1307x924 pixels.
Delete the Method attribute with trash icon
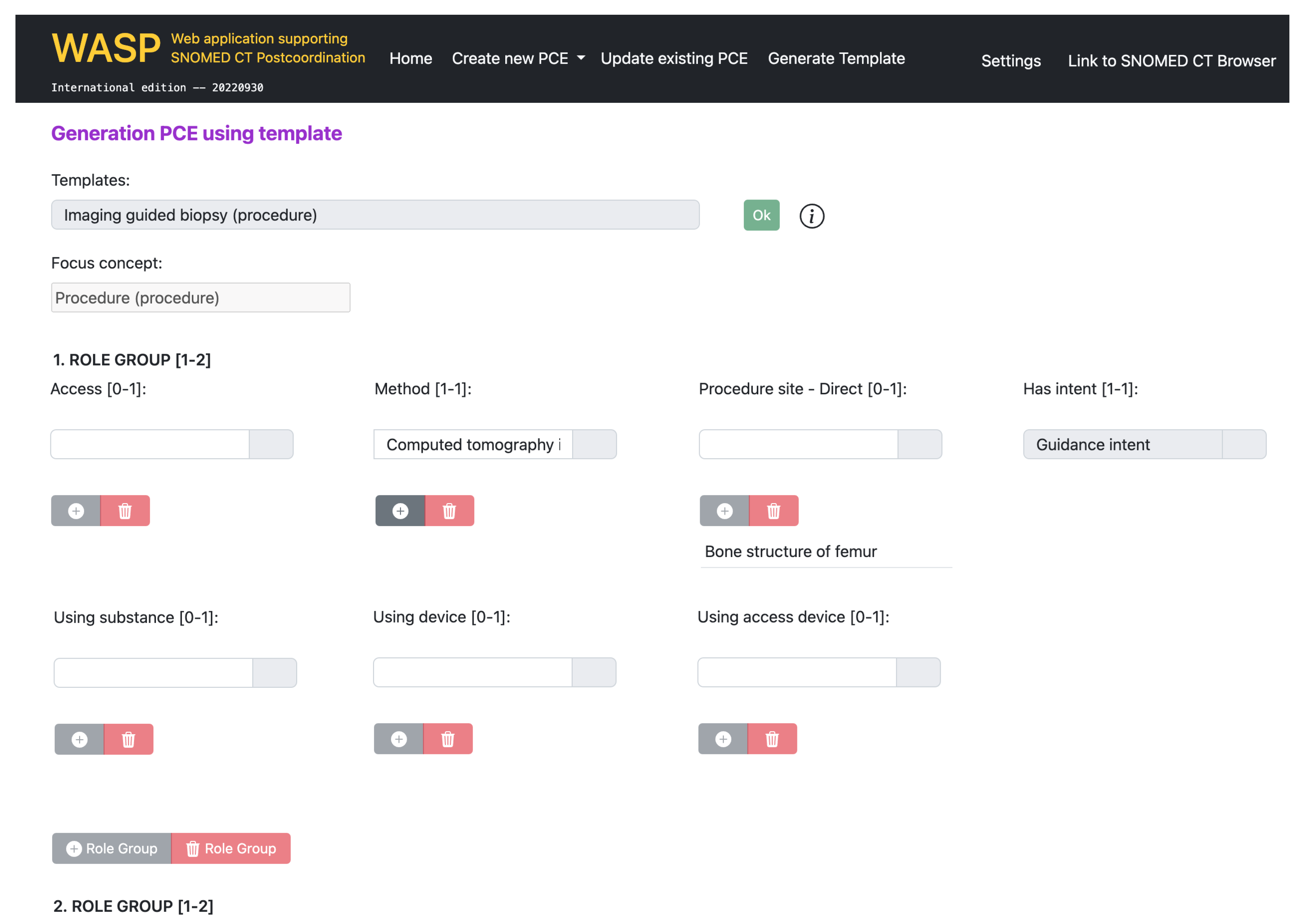tap(449, 511)
